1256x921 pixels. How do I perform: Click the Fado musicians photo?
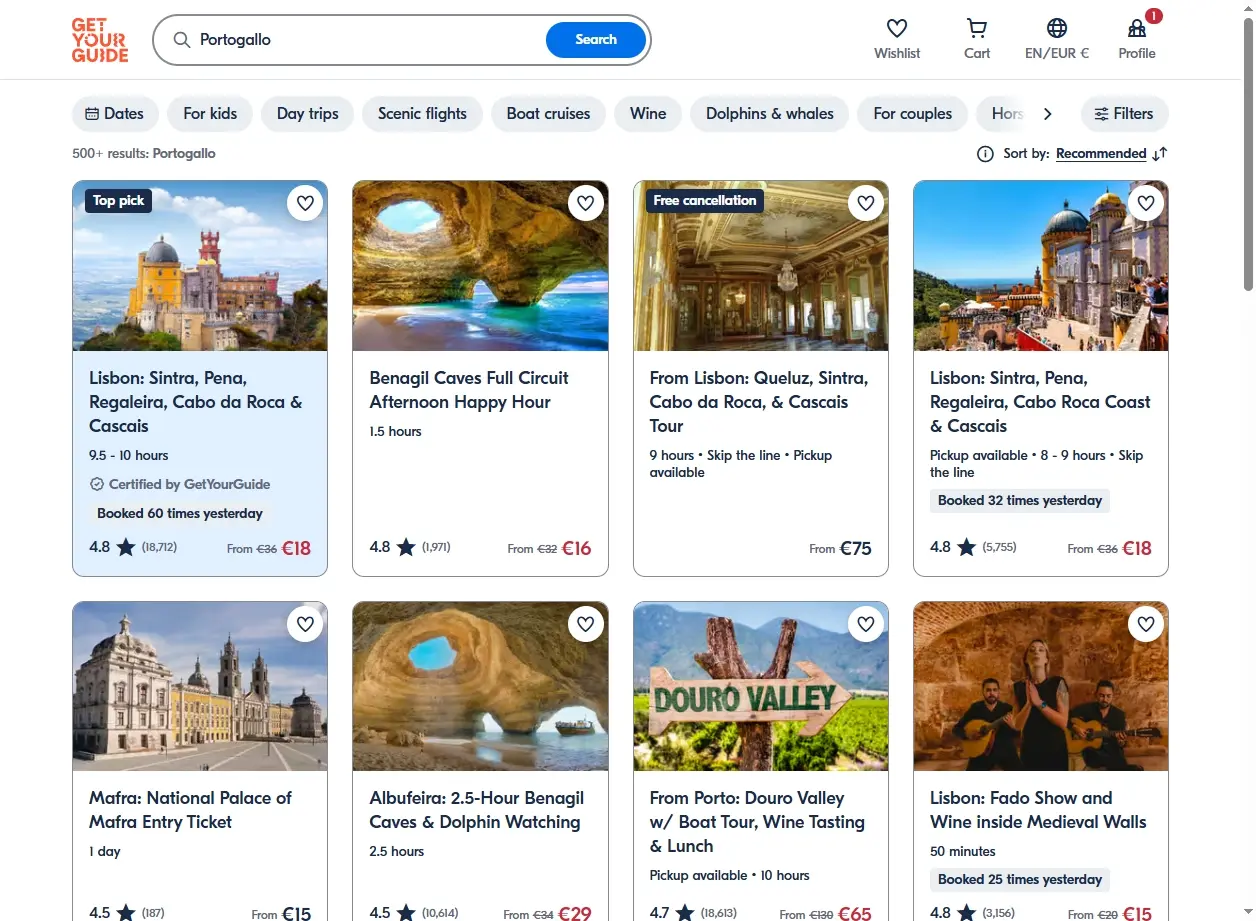pos(1041,686)
